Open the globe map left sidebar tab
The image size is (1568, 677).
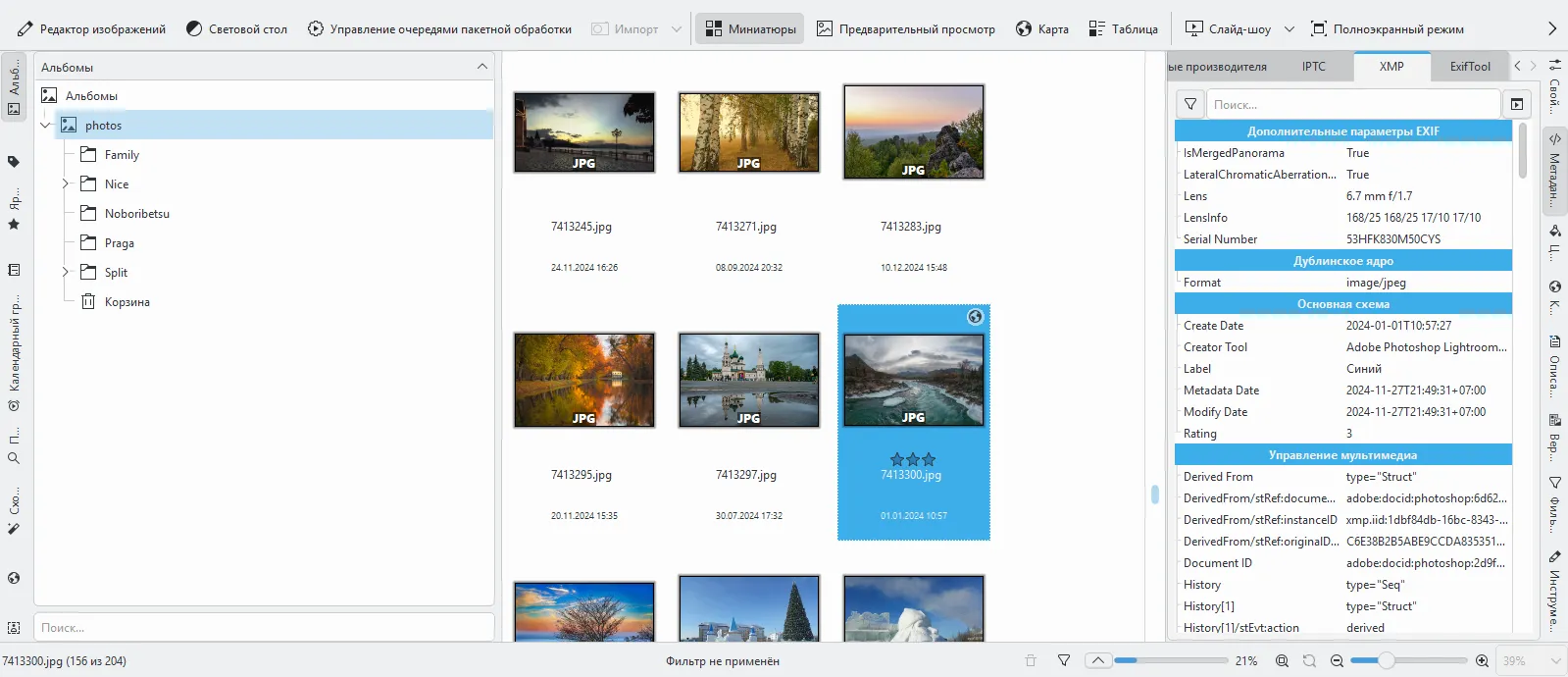[14, 578]
